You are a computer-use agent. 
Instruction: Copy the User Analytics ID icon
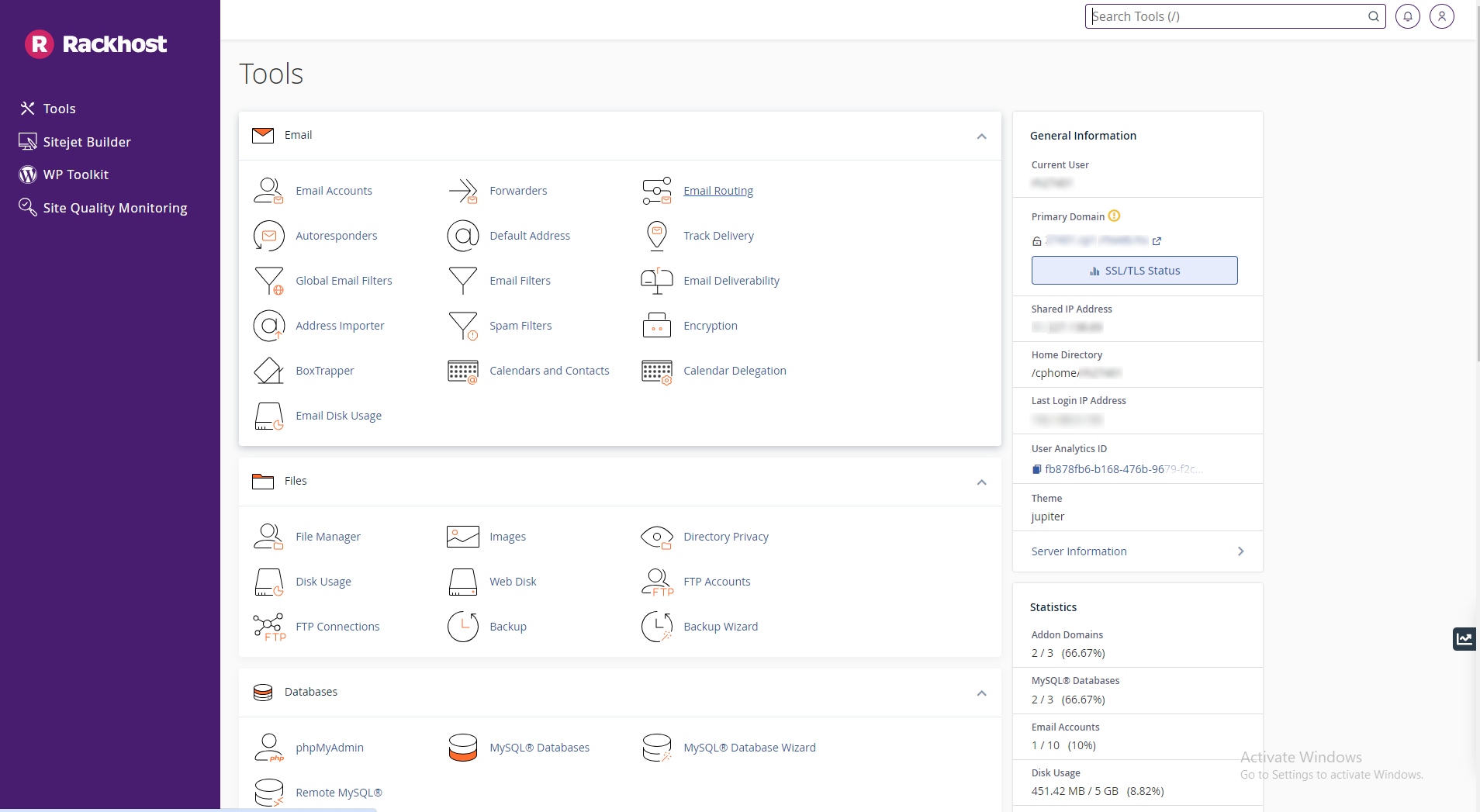tap(1036, 469)
